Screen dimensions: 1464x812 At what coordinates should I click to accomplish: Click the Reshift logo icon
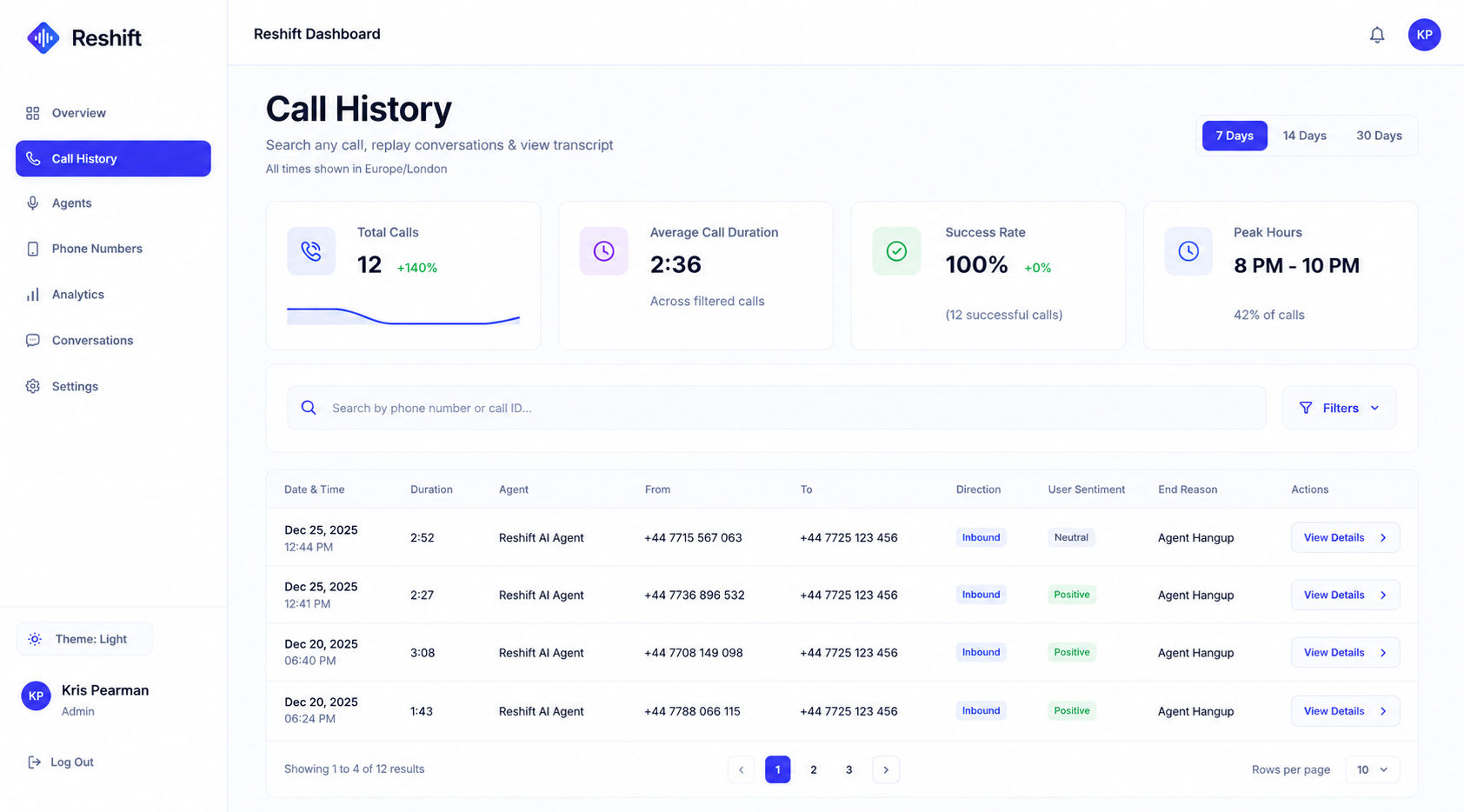tap(43, 37)
